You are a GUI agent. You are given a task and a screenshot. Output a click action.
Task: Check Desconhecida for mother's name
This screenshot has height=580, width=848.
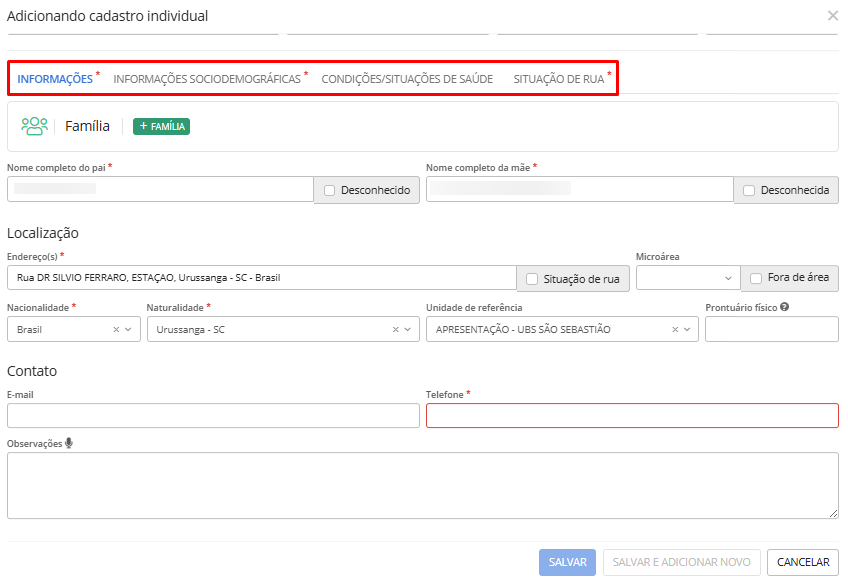point(749,190)
